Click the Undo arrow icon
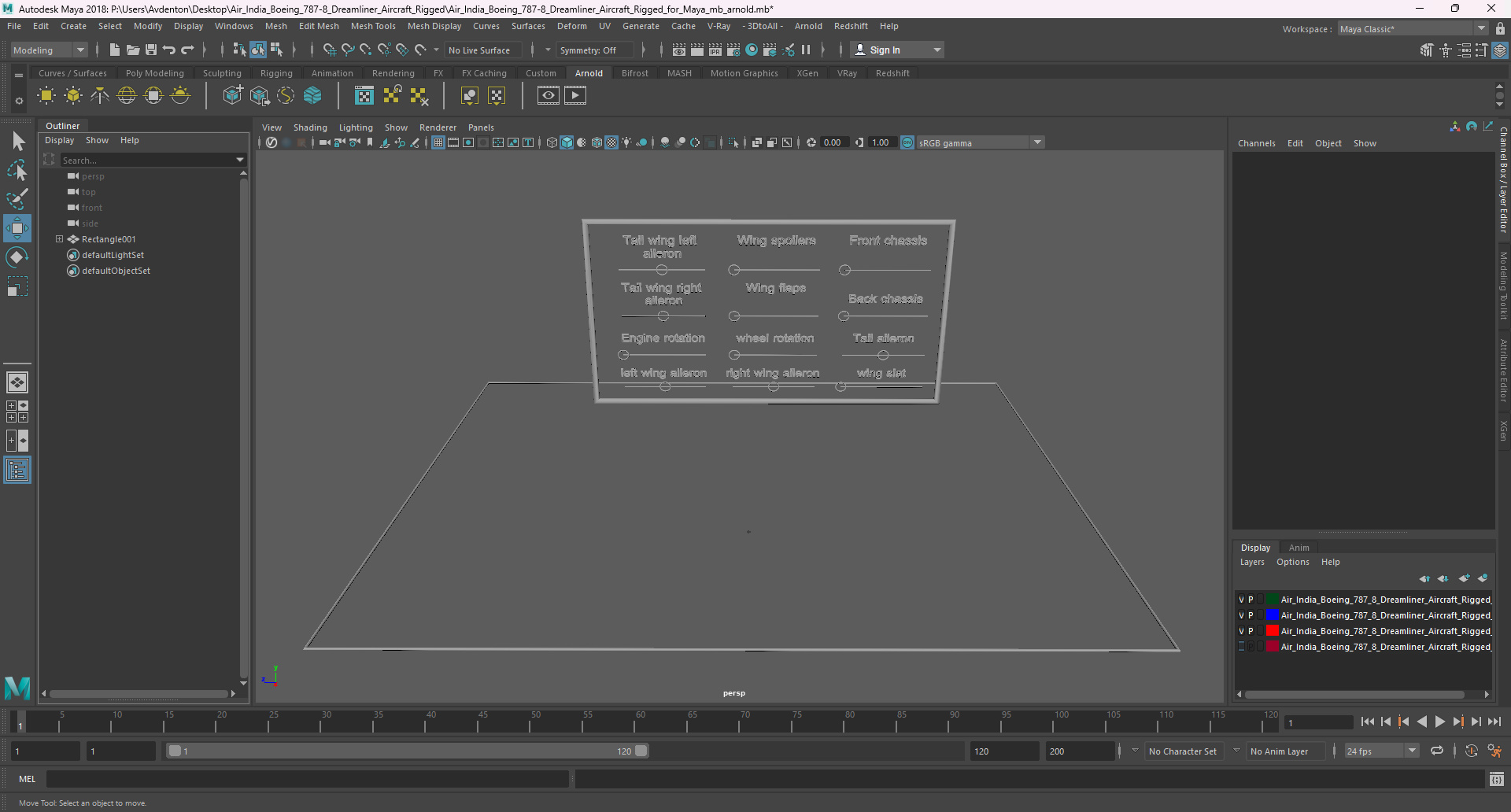1511x812 pixels. 169,50
